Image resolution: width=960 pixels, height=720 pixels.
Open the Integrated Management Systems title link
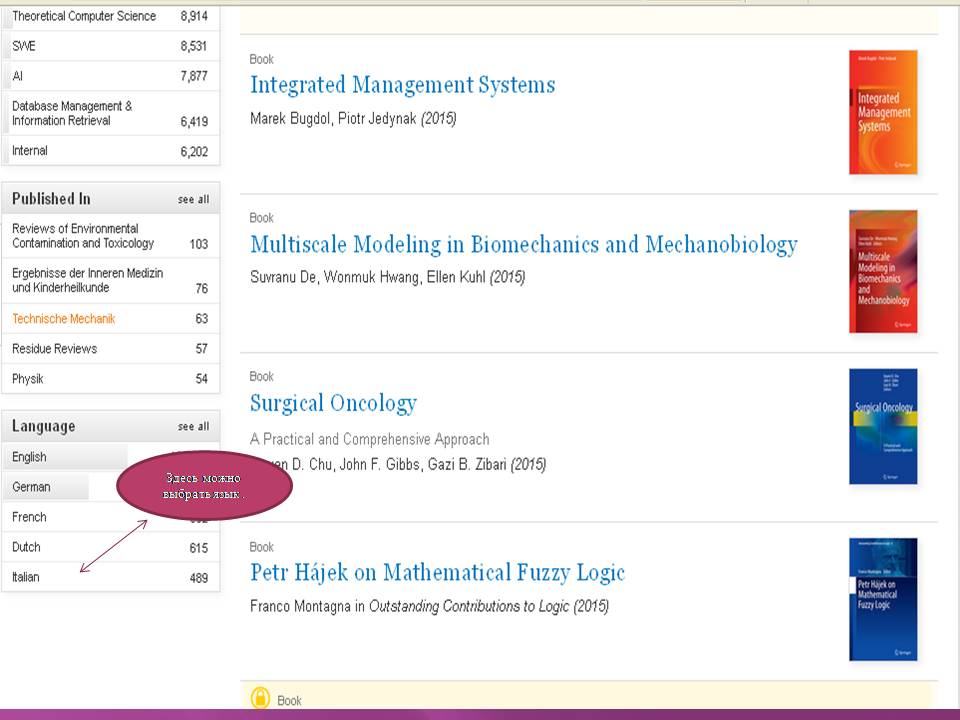[402, 85]
